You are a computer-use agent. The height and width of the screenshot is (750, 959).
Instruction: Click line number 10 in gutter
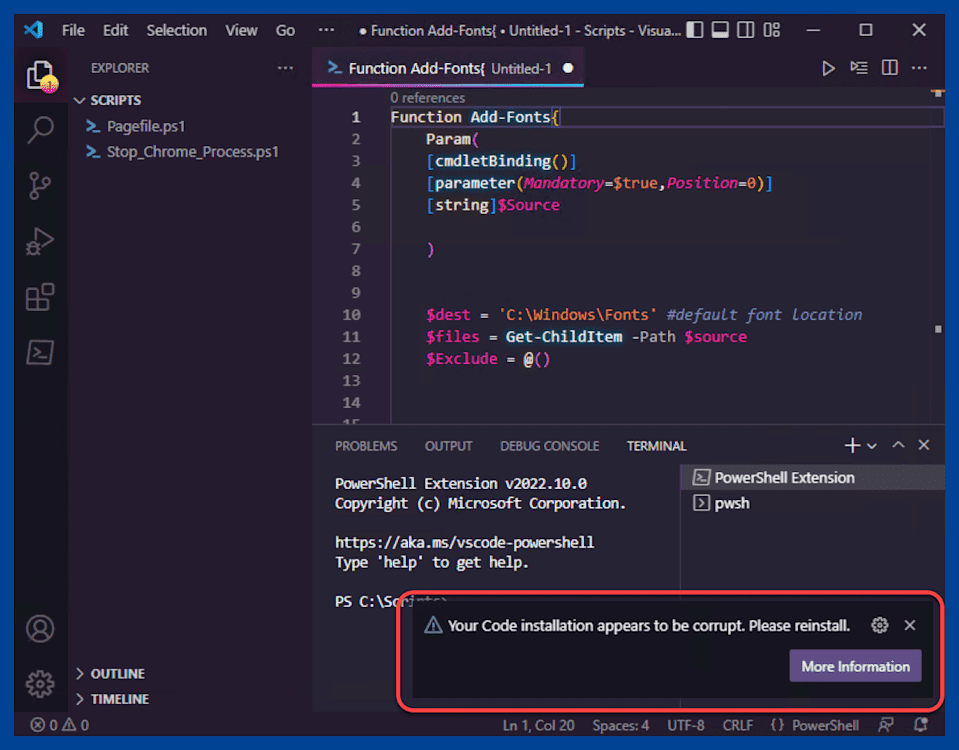352,314
